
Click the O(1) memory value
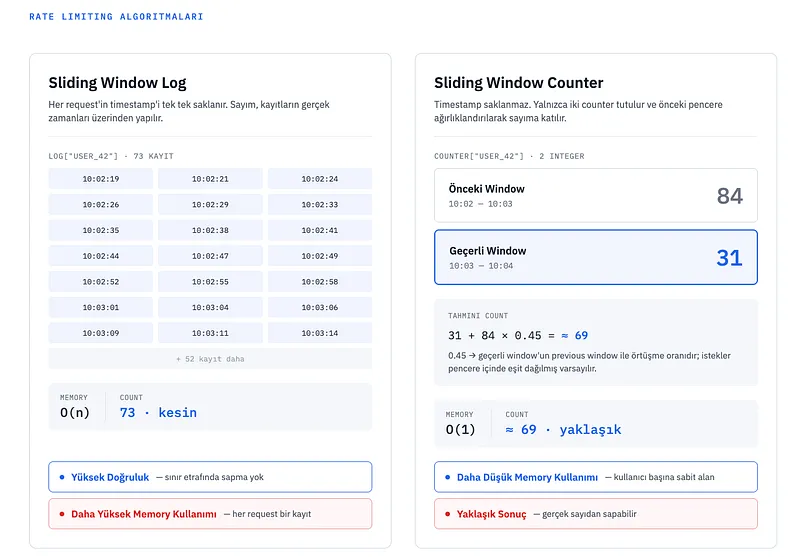click(x=460, y=429)
